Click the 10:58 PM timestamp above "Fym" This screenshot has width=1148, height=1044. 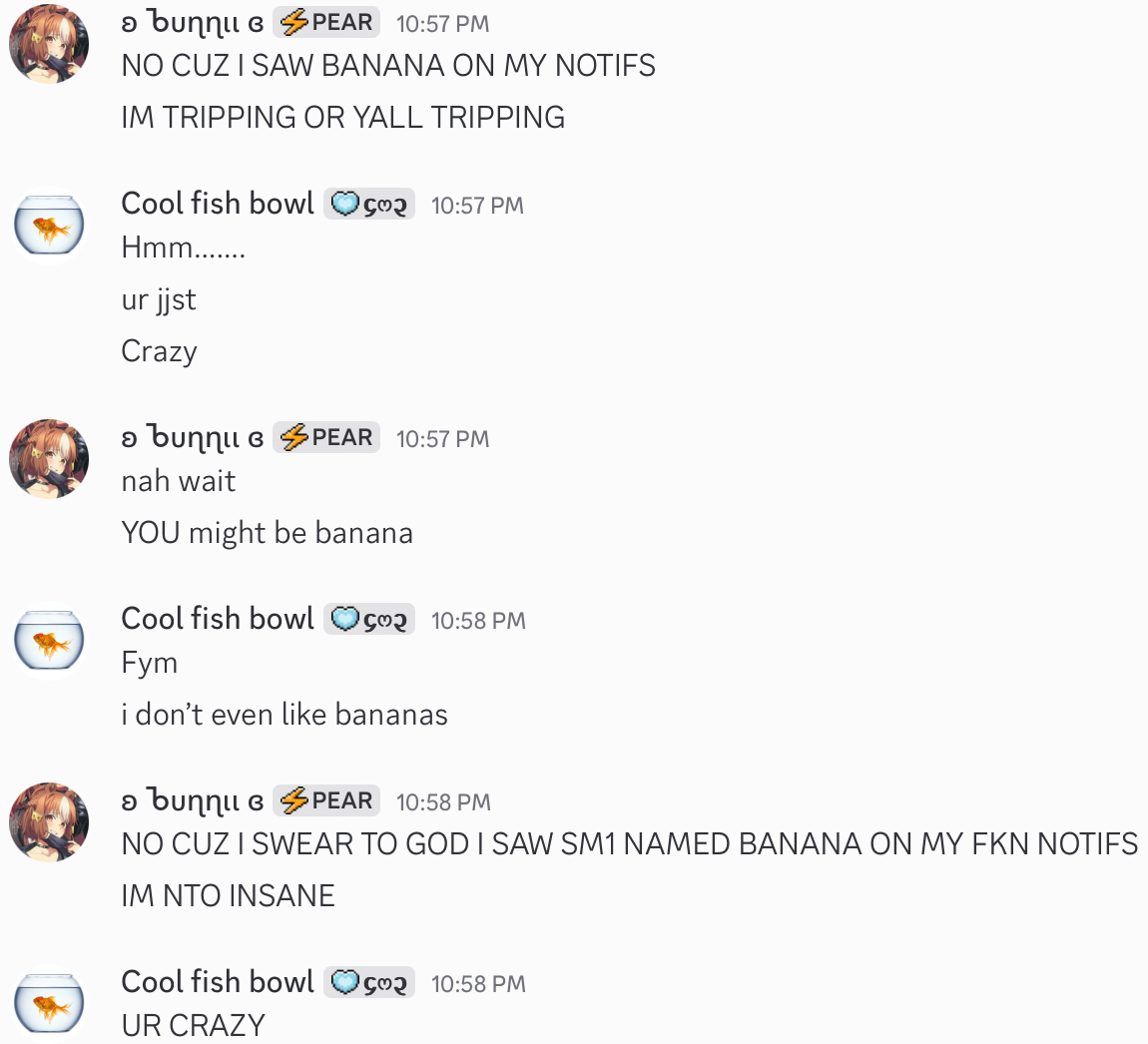pos(478,621)
